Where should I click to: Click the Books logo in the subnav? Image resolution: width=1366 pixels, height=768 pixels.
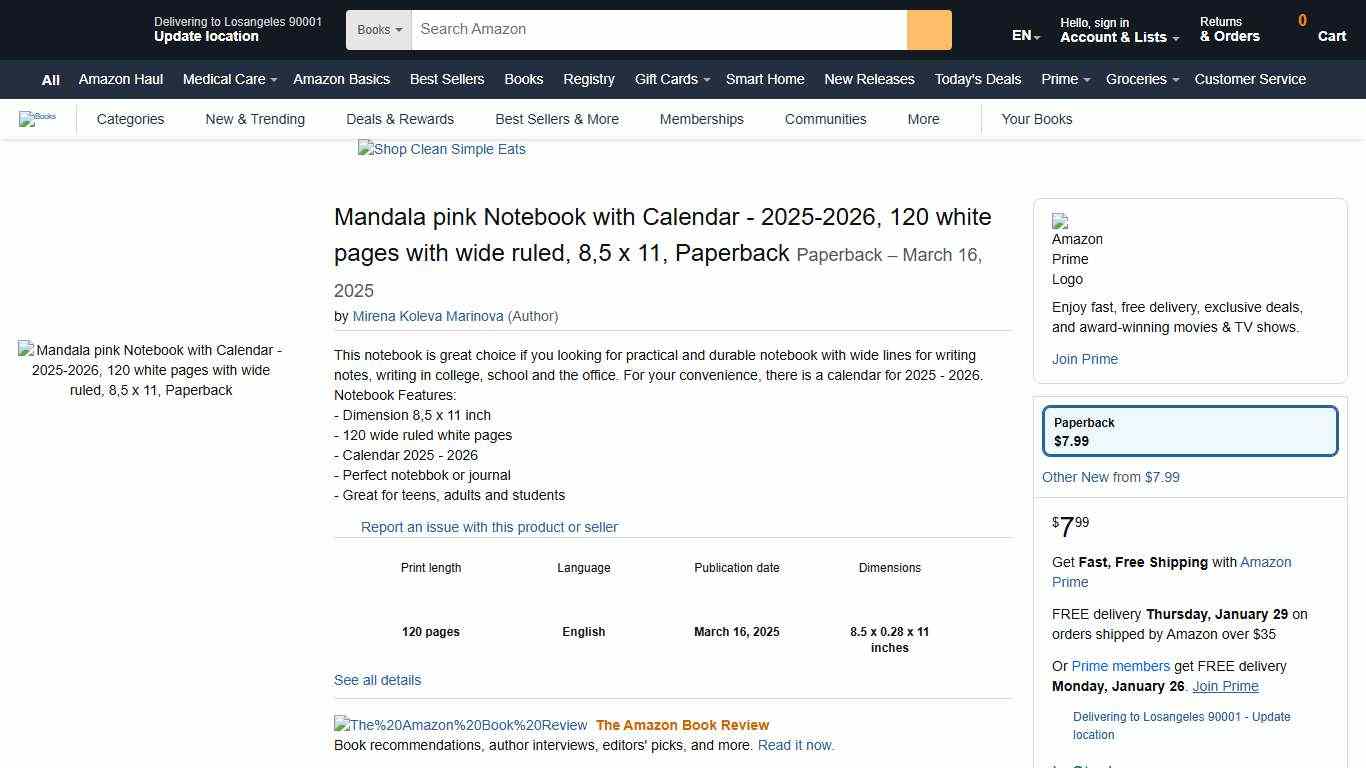(38, 119)
